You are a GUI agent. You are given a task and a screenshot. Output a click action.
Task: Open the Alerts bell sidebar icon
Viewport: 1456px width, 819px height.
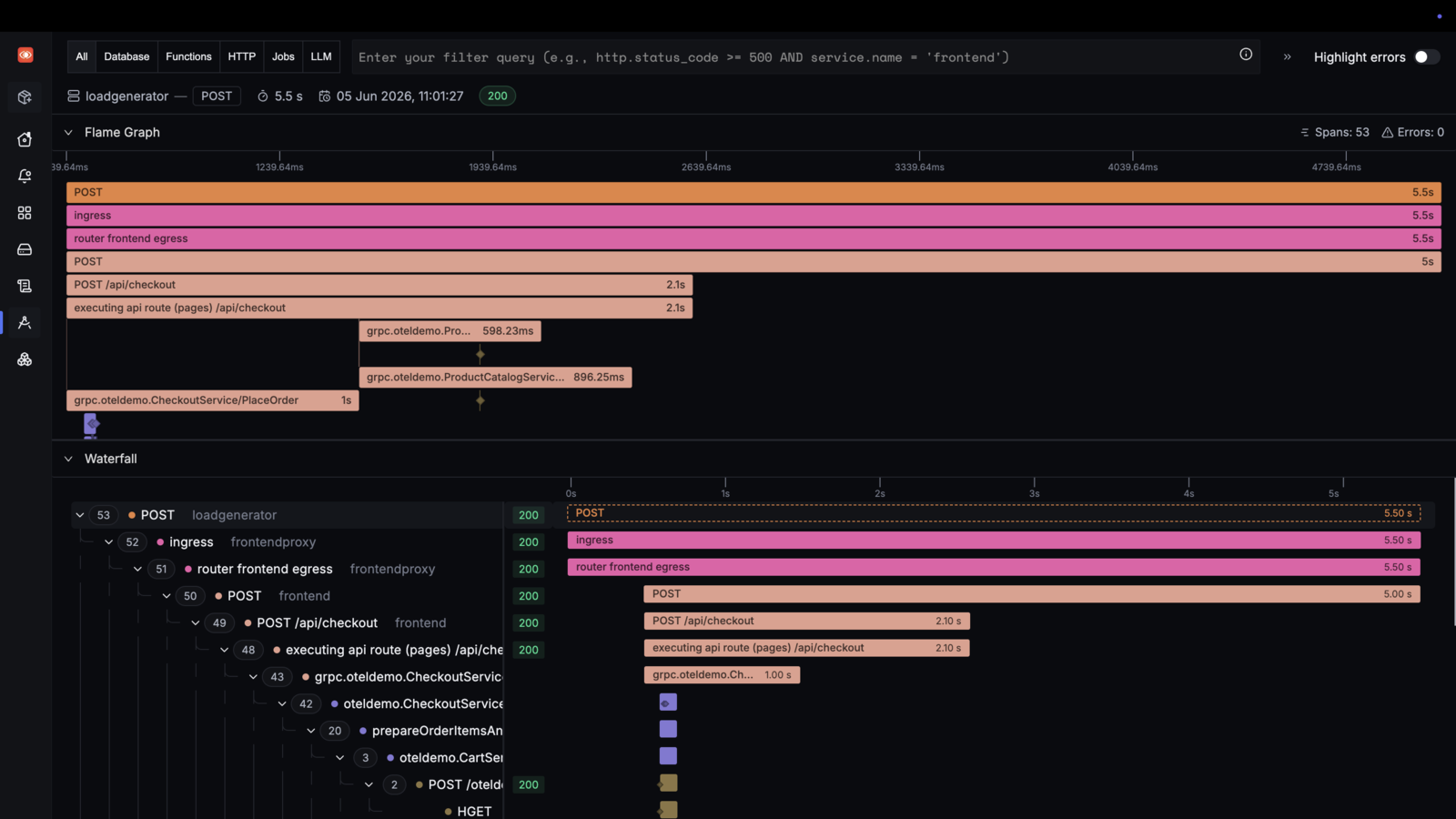pyautogui.click(x=25, y=176)
